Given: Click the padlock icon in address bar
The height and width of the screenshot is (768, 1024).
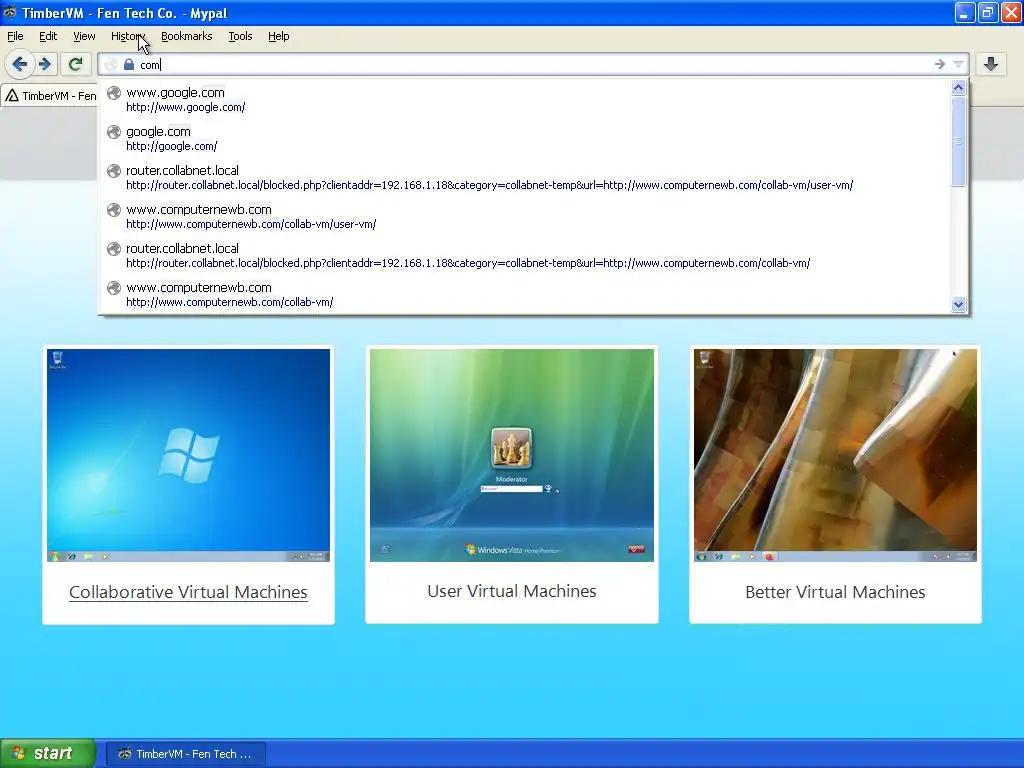Looking at the screenshot, I should point(129,64).
